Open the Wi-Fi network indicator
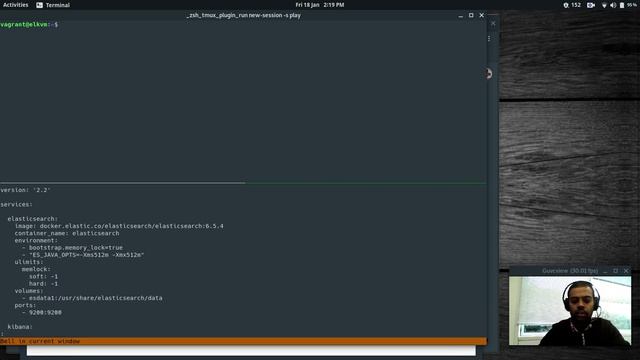Screen dimensions: 640x360 (604, 5)
